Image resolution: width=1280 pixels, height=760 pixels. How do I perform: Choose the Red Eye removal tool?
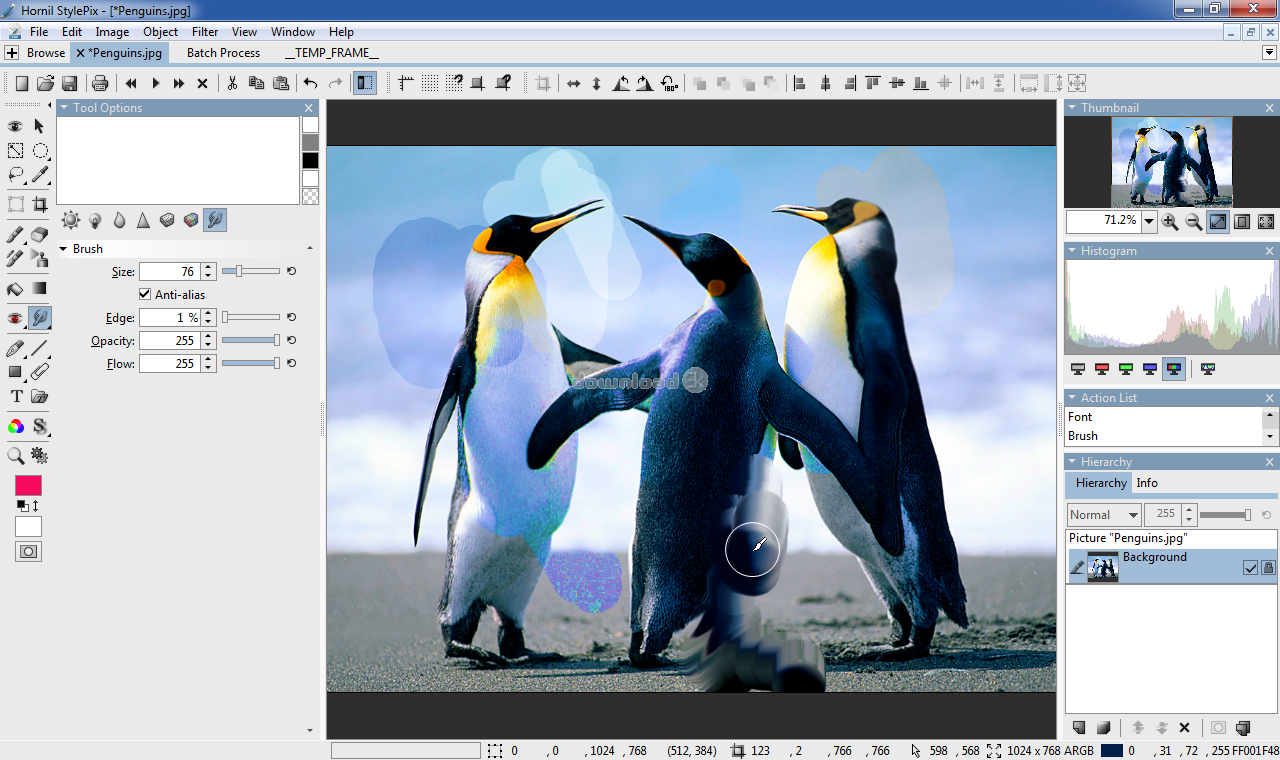(15, 318)
